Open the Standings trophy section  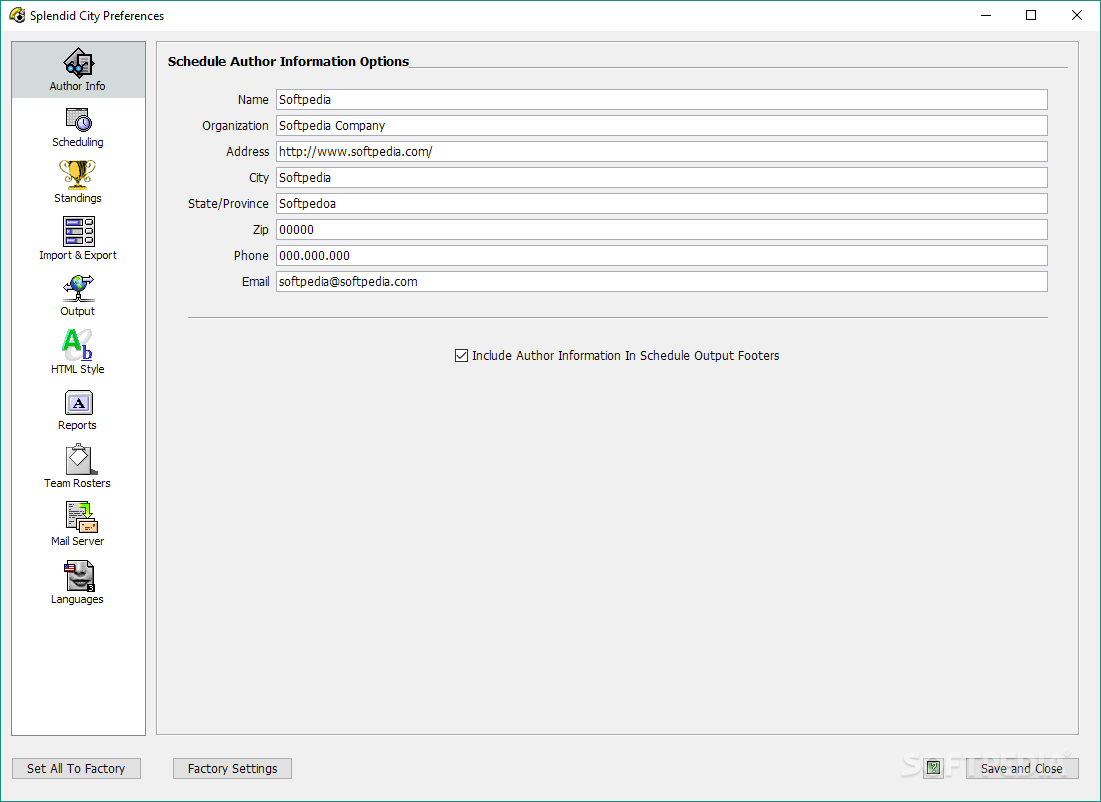(x=78, y=182)
